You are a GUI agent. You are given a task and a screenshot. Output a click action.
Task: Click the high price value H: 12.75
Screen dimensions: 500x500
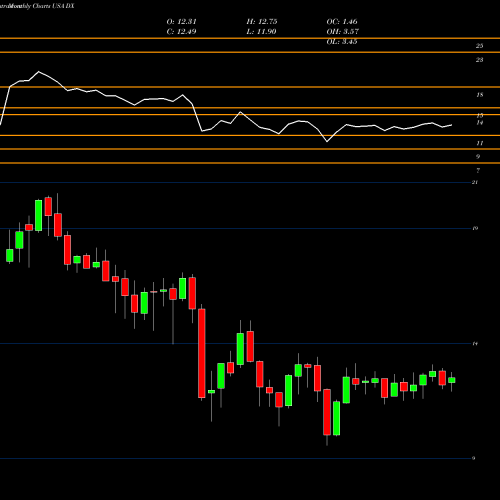tap(262, 22)
